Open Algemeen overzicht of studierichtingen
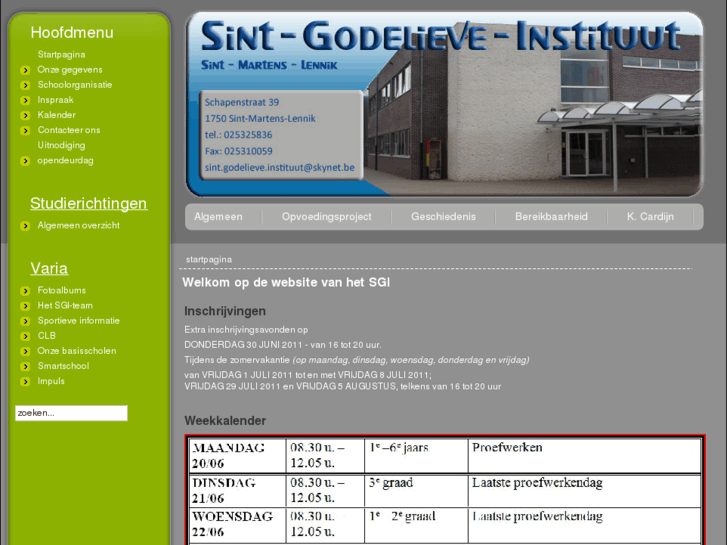Screen dimensions: 727x545 pyautogui.click(x=78, y=225)
